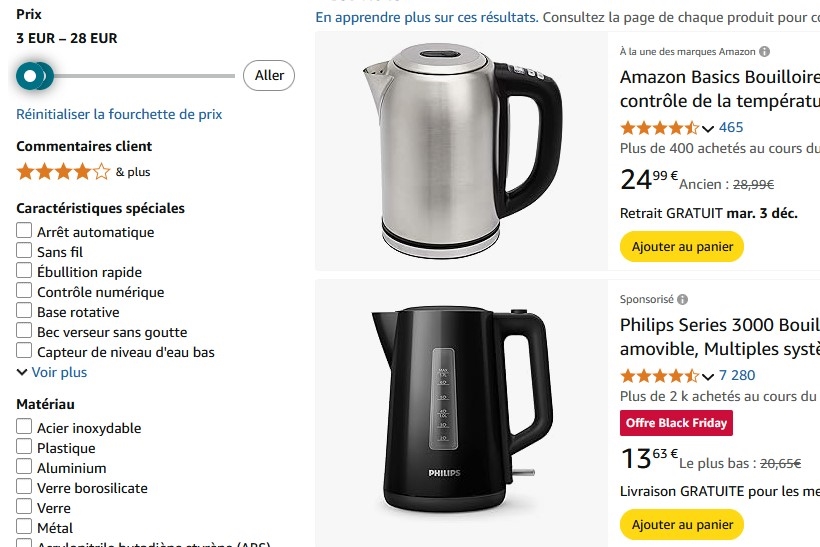
Task: Open the black Philips kettle image
Action: 461,410
